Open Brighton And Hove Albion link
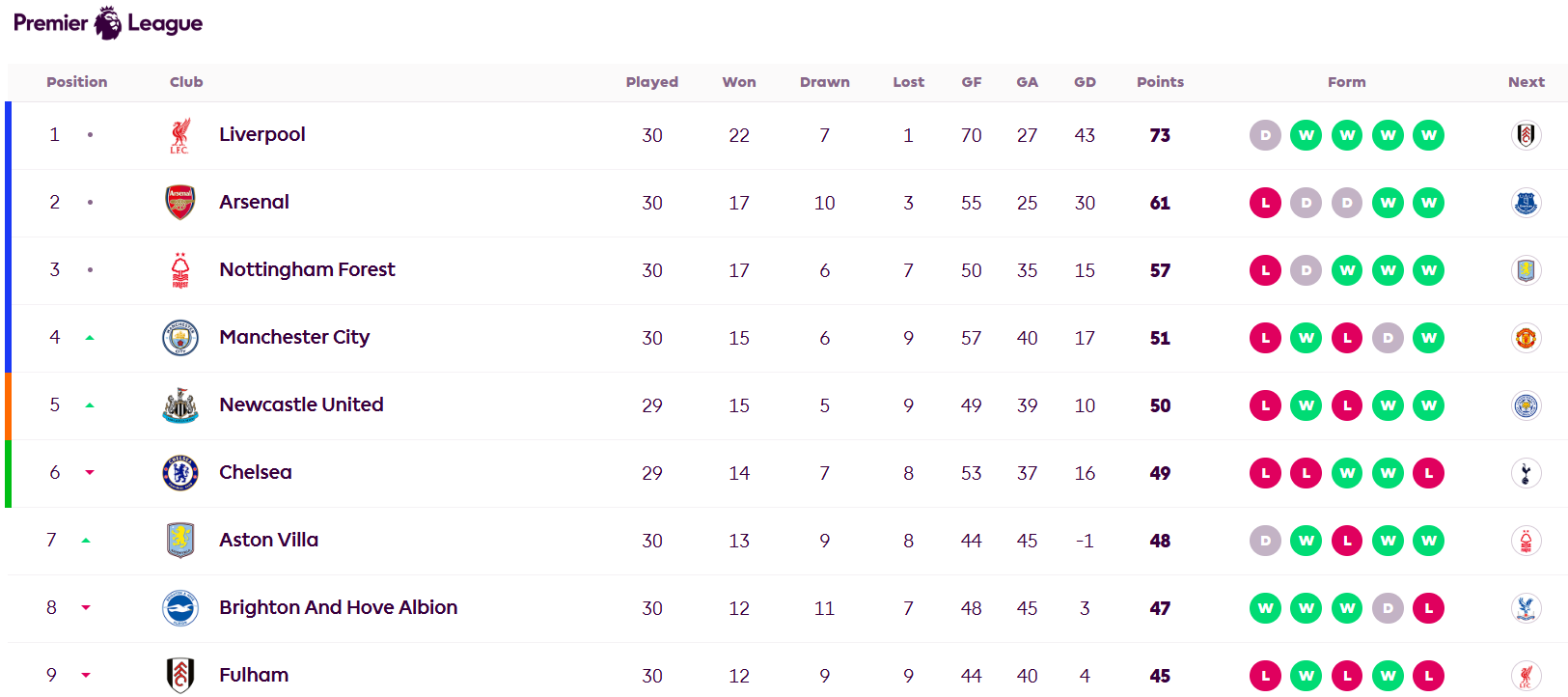 pyautogui.click(x=338, y=607)
